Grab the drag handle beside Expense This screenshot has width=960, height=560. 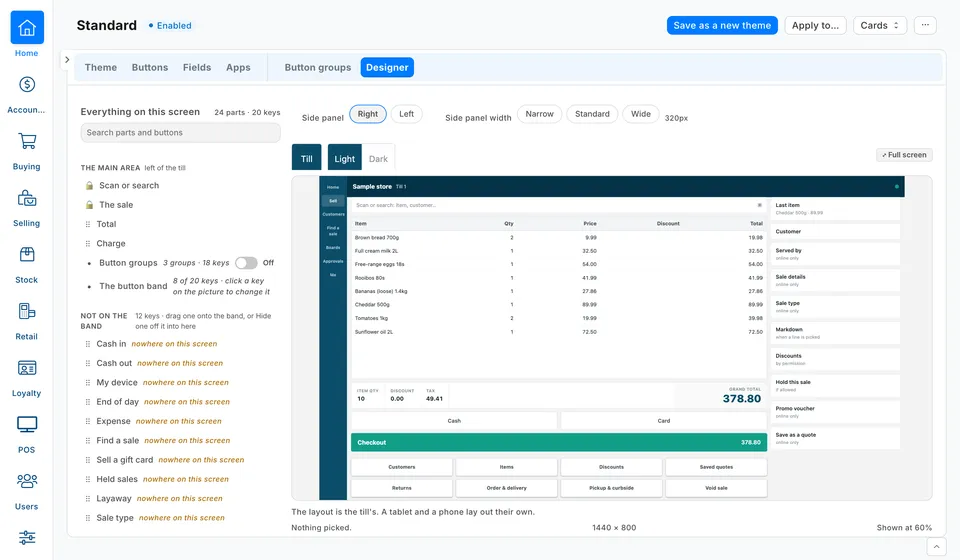88,421
